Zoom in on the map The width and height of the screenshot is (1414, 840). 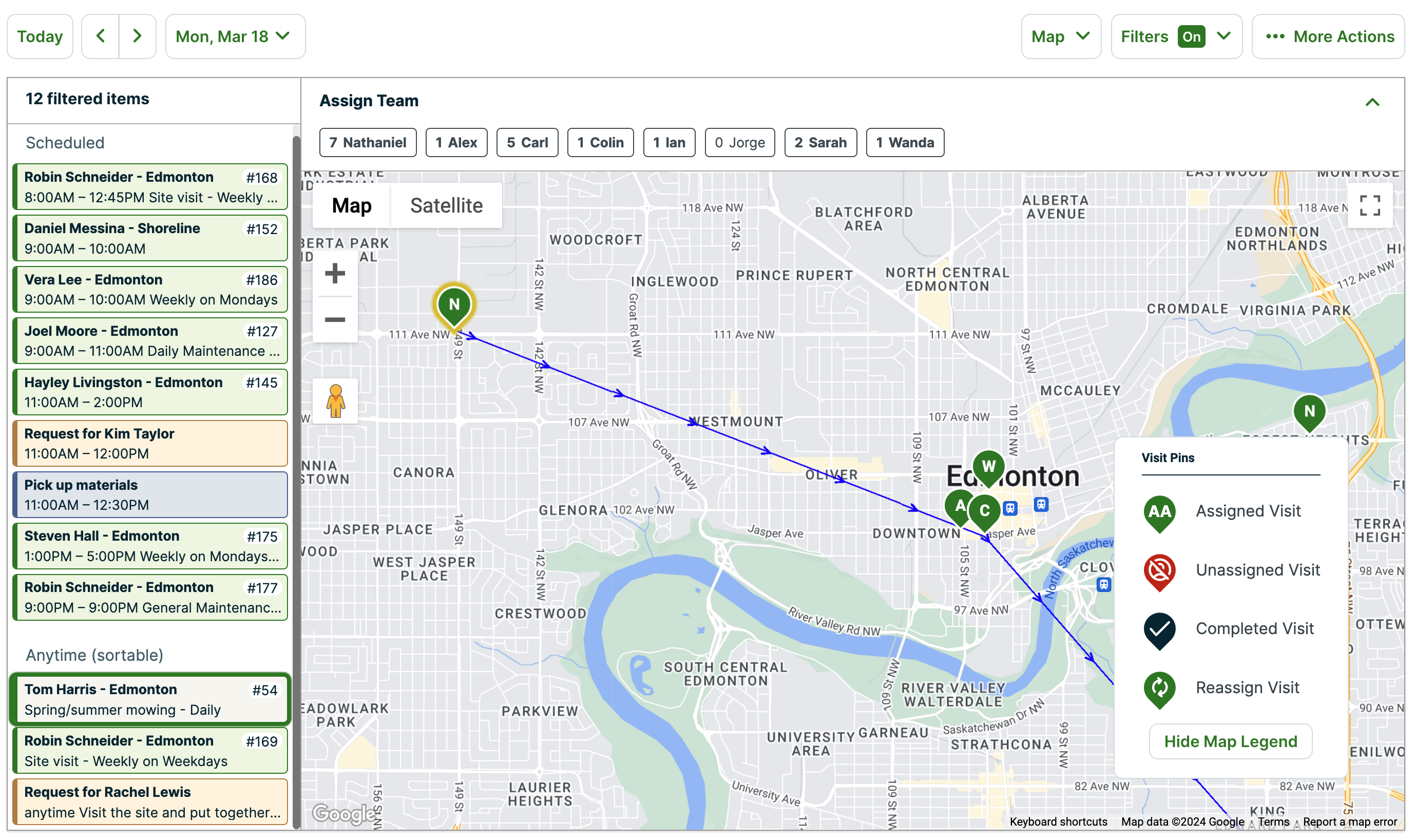pos(335,274)
